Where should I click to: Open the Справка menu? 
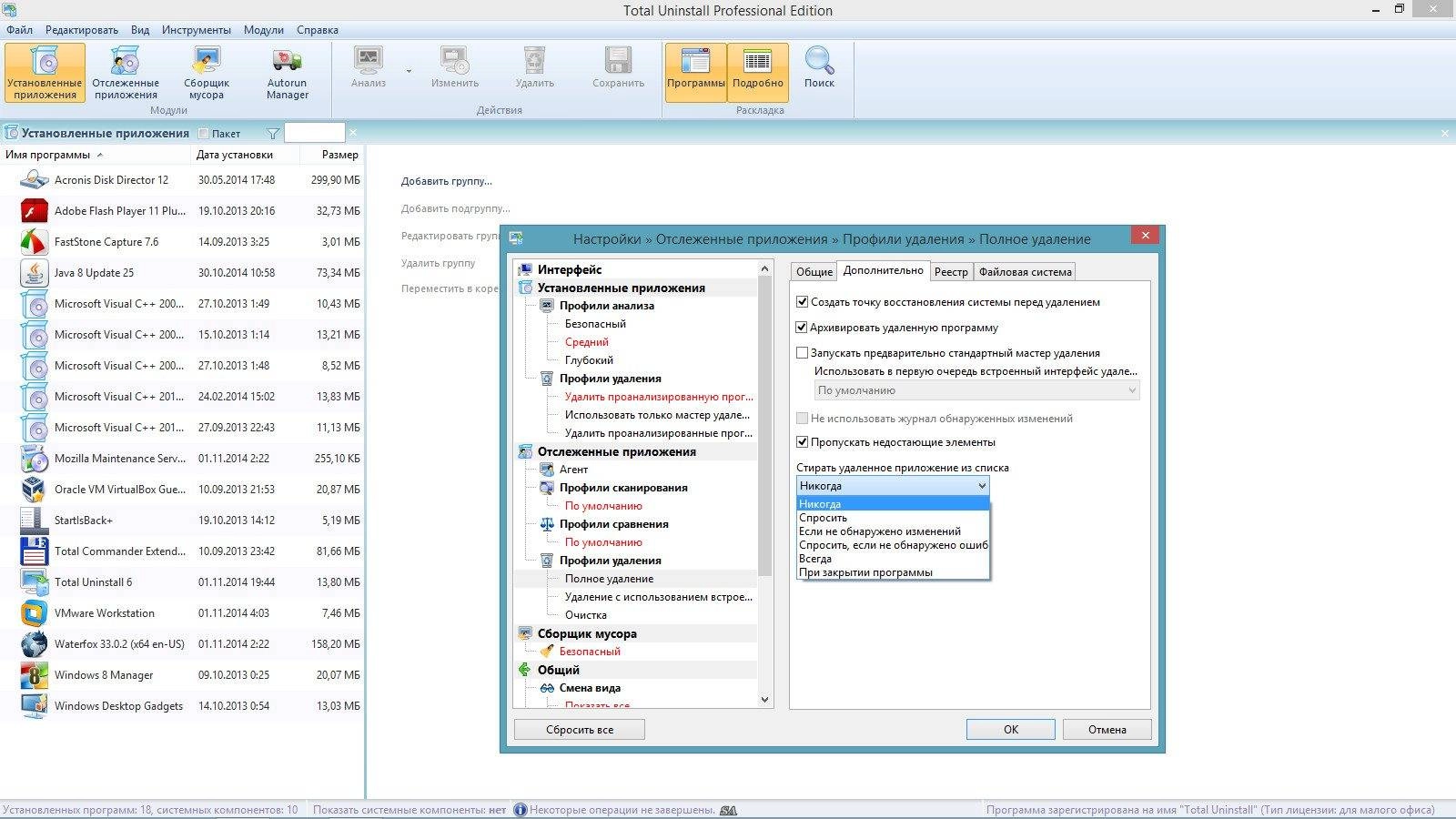point(318,30)
